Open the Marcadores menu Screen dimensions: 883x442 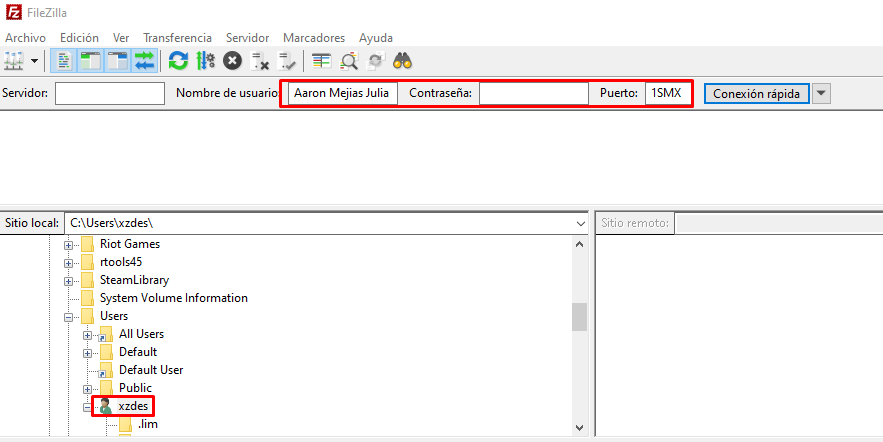(x=314, y=37)
